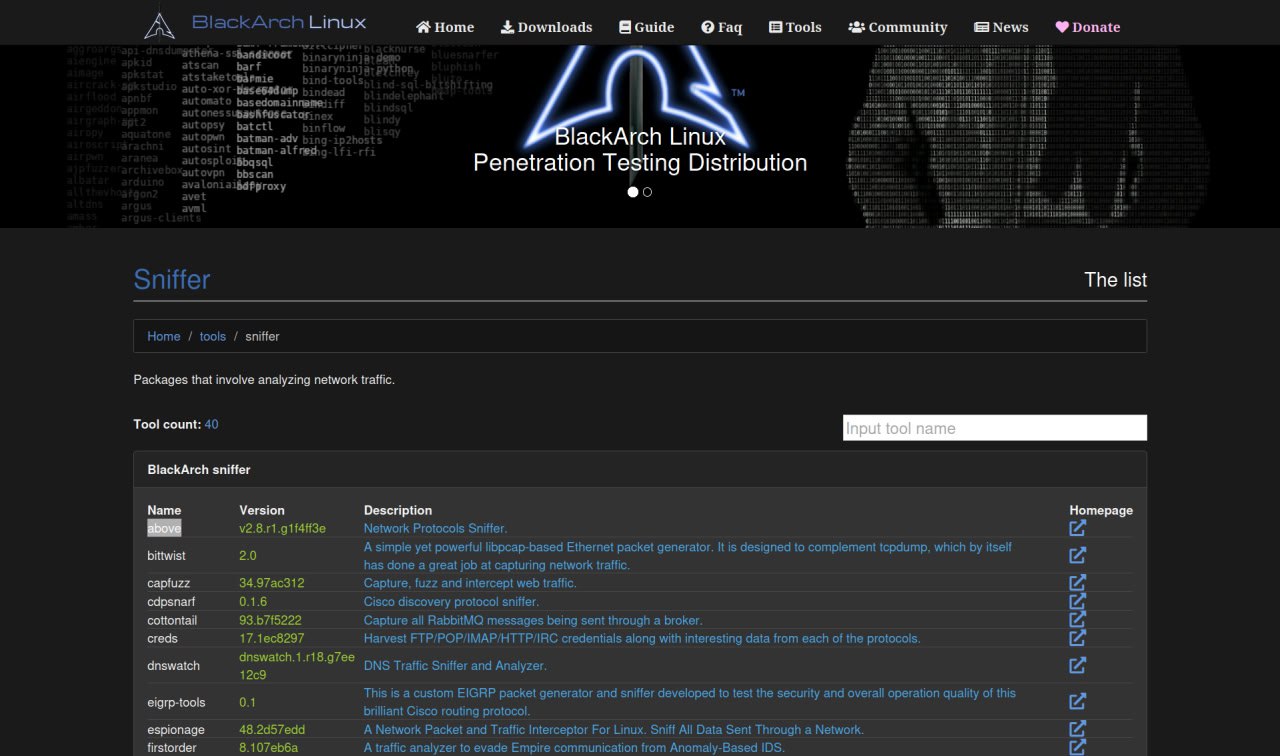Click DNS Traffic Sniffer and Analyzer link

pyautogui.click(x=455, y=665)
